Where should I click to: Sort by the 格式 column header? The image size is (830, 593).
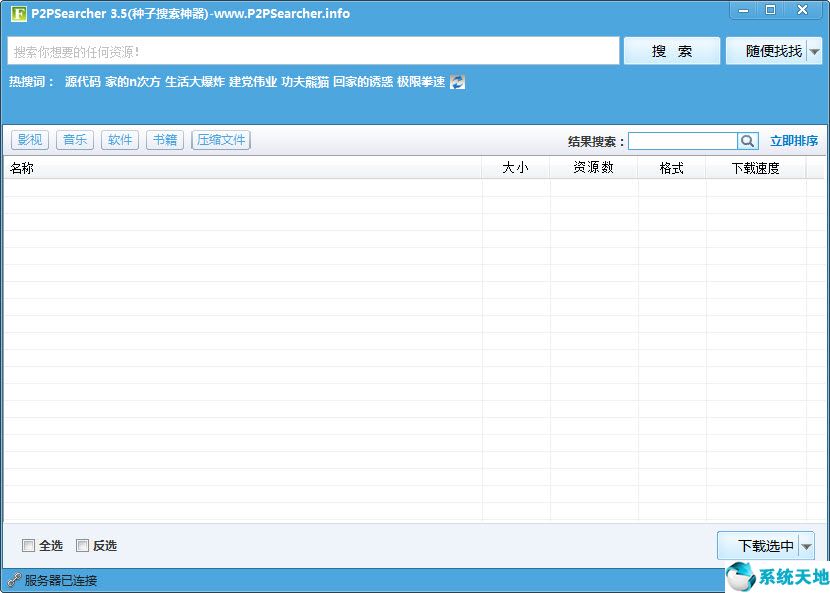point(672,168)
